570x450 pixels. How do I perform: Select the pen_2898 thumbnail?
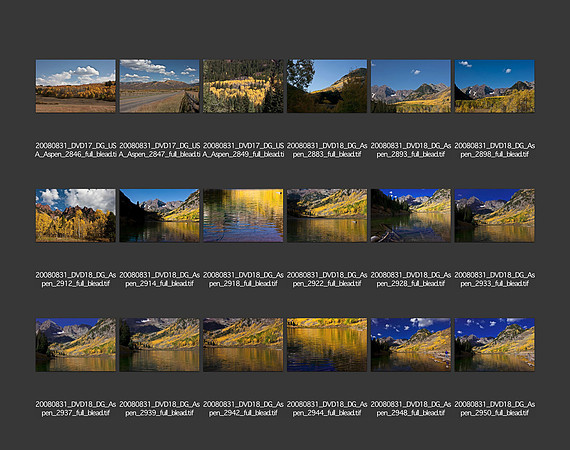(x=495, y=86)
